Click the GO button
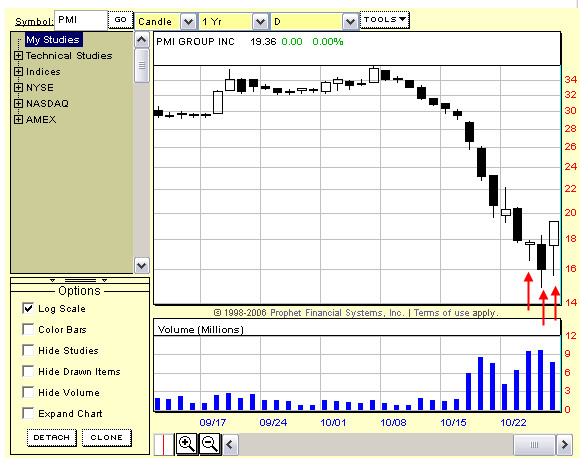The image size is (580, 462). point(121,20)
